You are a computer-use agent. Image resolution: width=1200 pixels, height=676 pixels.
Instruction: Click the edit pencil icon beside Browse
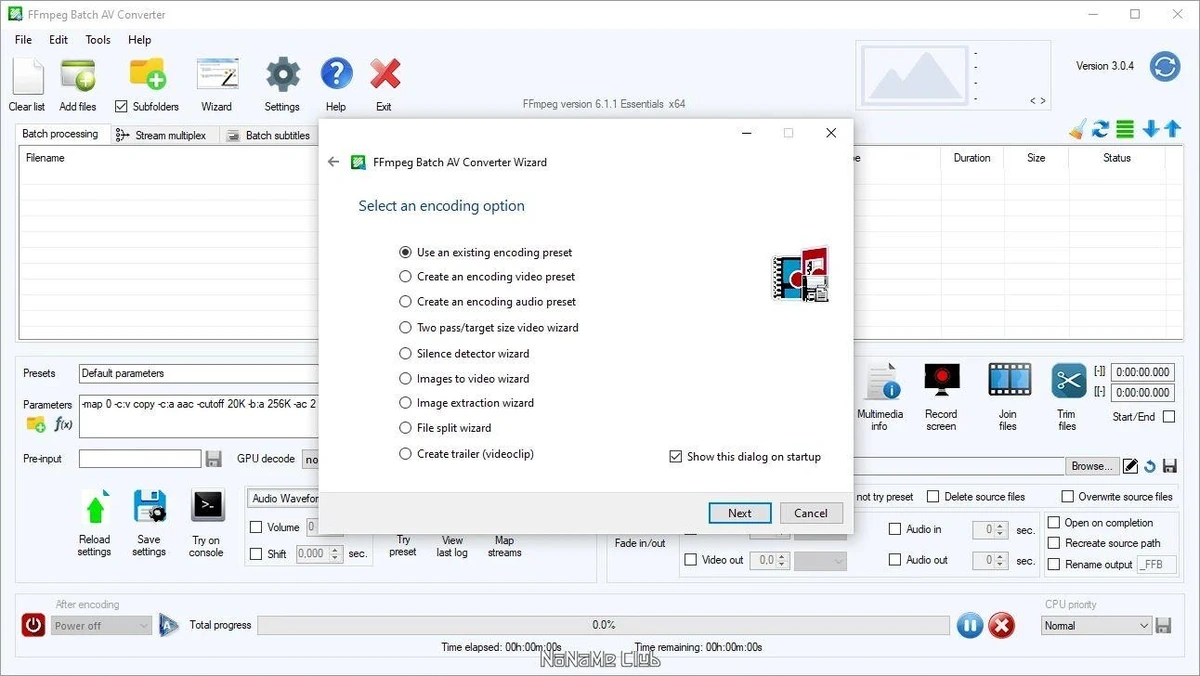click(x=1130, y=466)
